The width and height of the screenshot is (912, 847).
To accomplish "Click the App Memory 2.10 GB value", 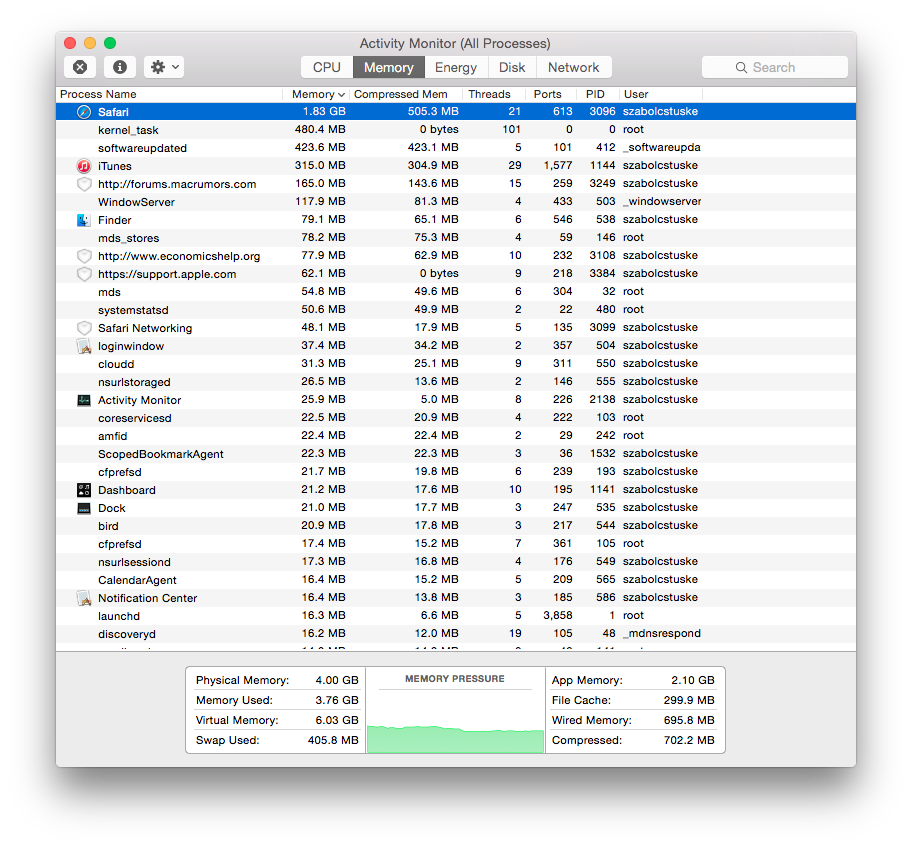I will (x=693, y=680).
